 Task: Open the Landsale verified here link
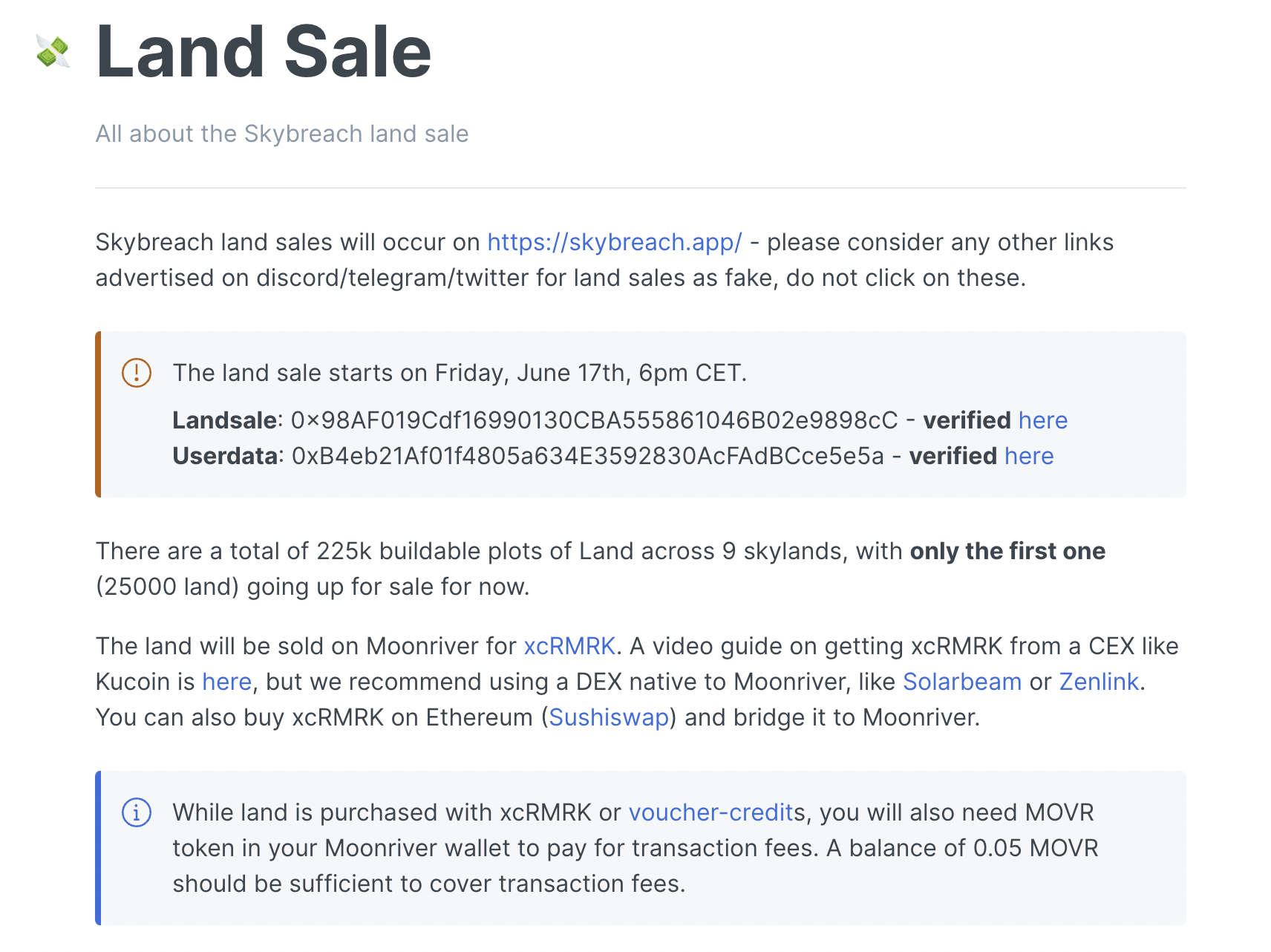1042,420
